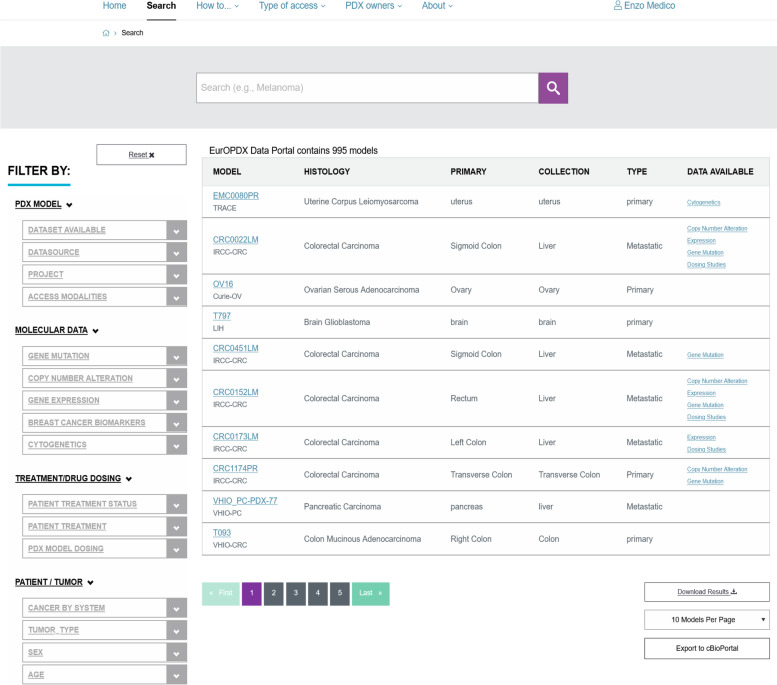Open Dosing Studies for CRC0022LM
The height and width of the screenshot is (685, 777).
click(x=706, y=265)
